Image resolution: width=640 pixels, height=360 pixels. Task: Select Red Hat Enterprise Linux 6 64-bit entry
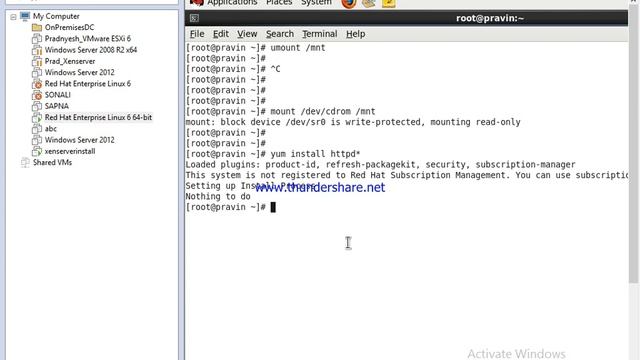click(98, 118)
